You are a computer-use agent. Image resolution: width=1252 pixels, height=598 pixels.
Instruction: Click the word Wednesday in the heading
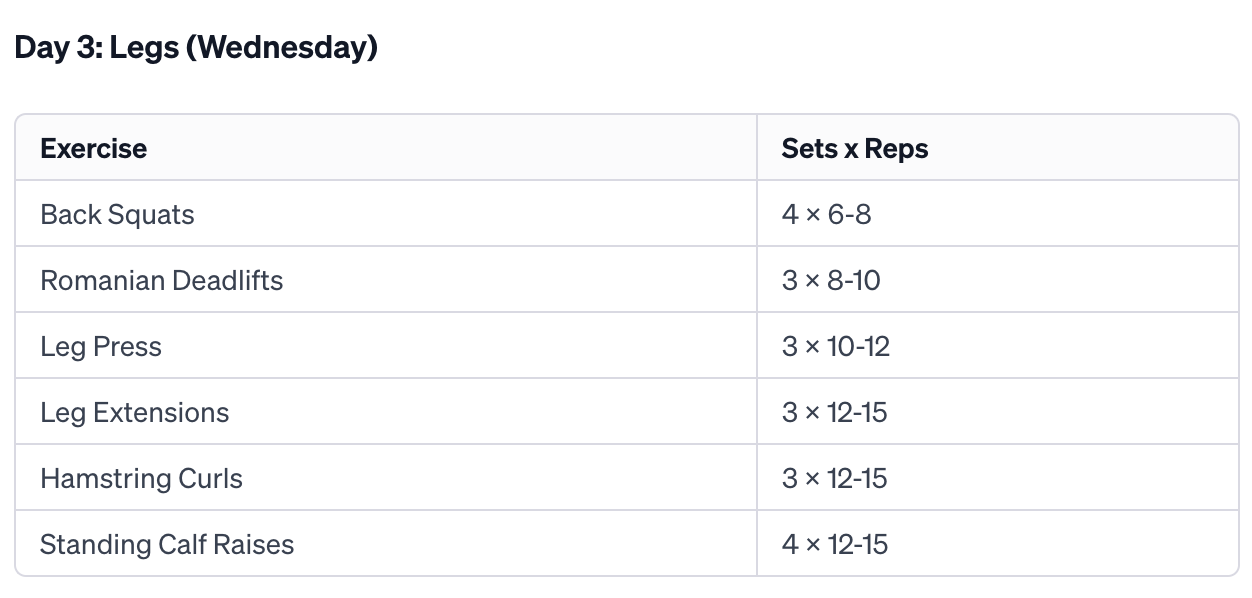pyautogui.click(x=282, y=48)
